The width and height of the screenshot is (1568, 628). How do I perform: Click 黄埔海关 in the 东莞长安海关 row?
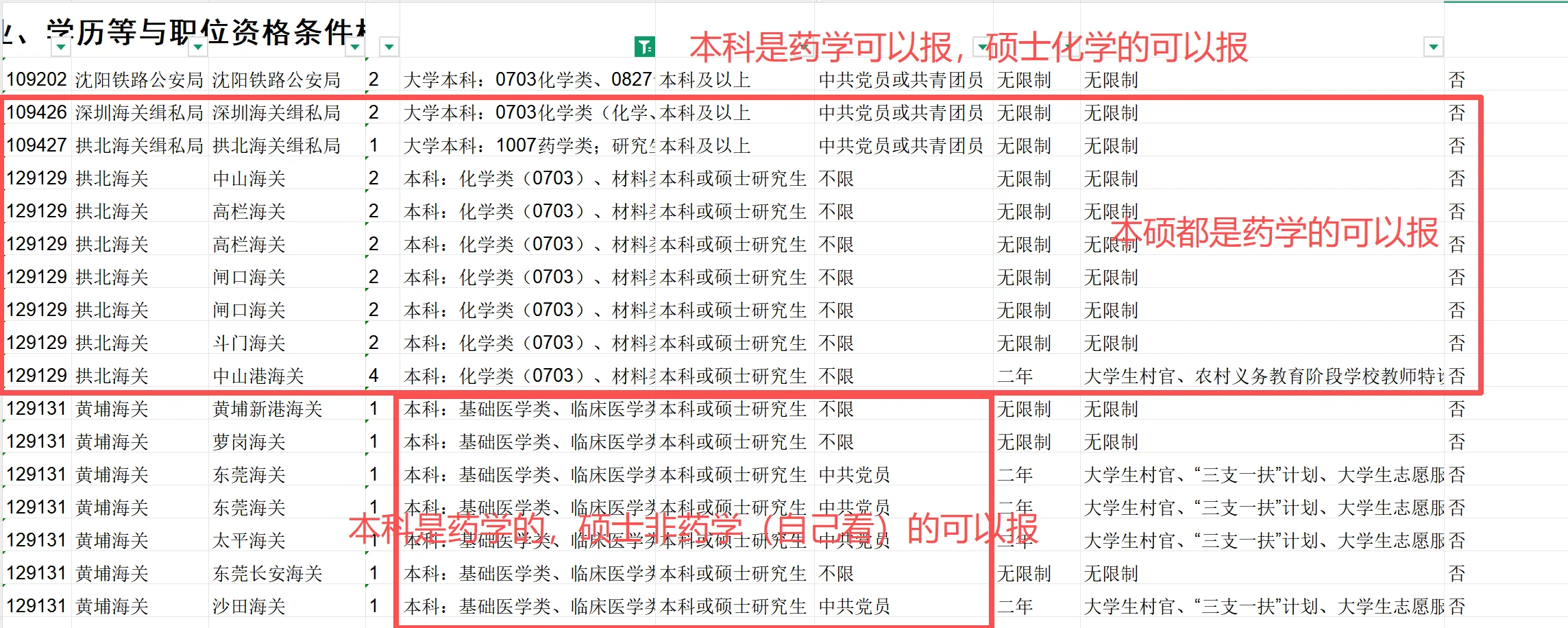[x=112, y=573]
